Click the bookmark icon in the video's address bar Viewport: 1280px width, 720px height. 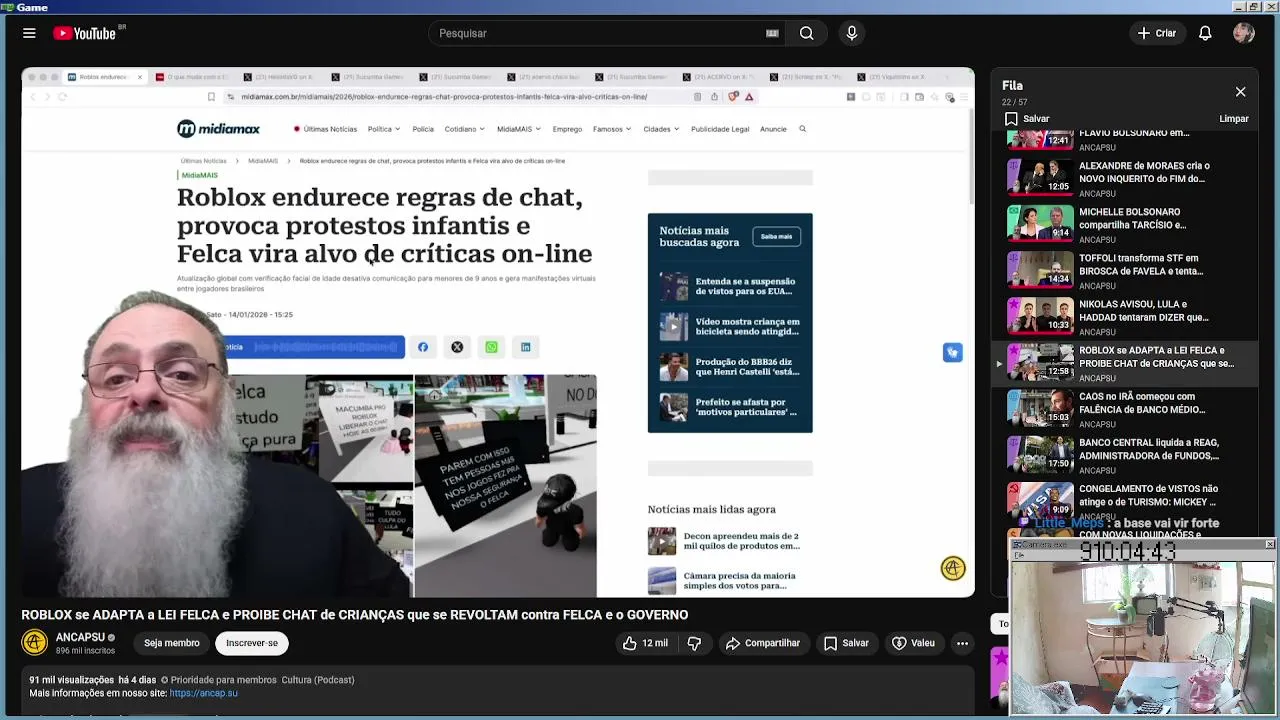pyautogui.click(x=211, y=97)
